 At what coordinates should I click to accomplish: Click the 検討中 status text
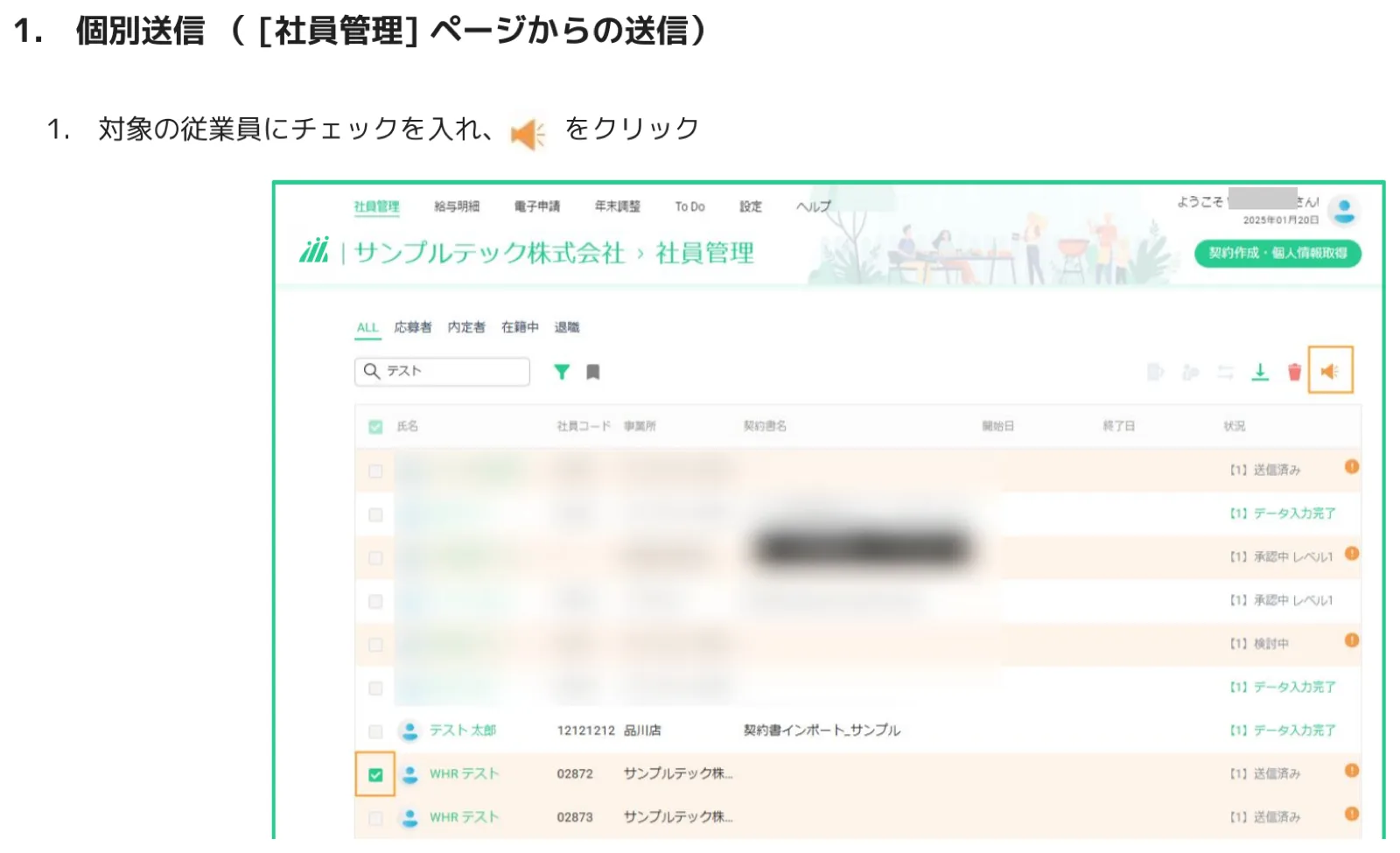[1271, 644]
